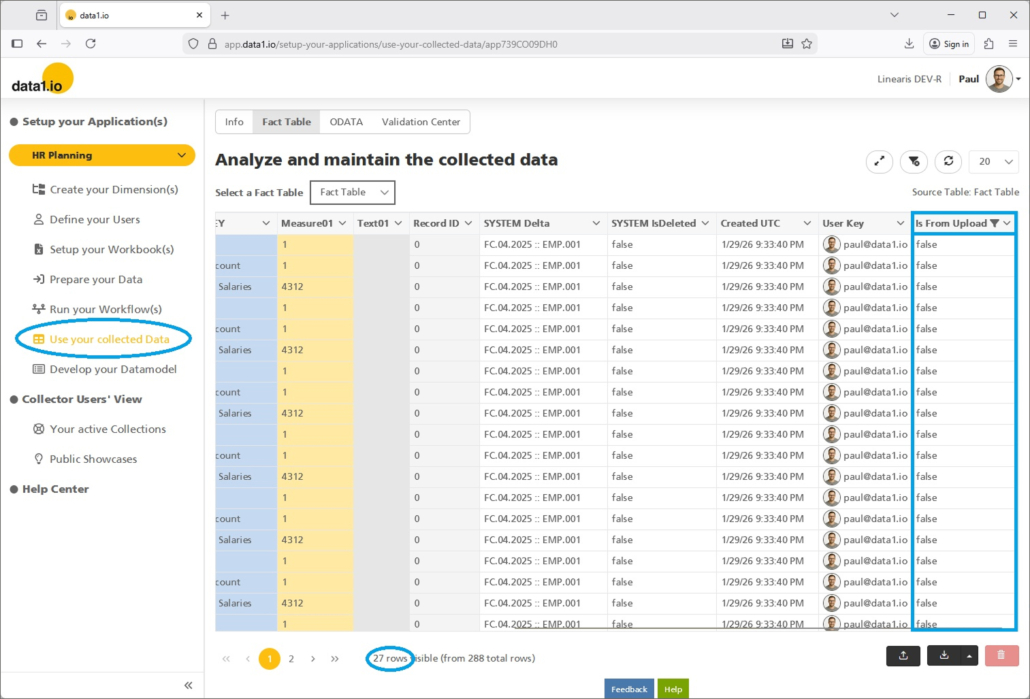The width and height of the screenshot is (1030, 699).
Task: Refresh the fact table data
Action: pyautogui.click(x=947, y=161)
